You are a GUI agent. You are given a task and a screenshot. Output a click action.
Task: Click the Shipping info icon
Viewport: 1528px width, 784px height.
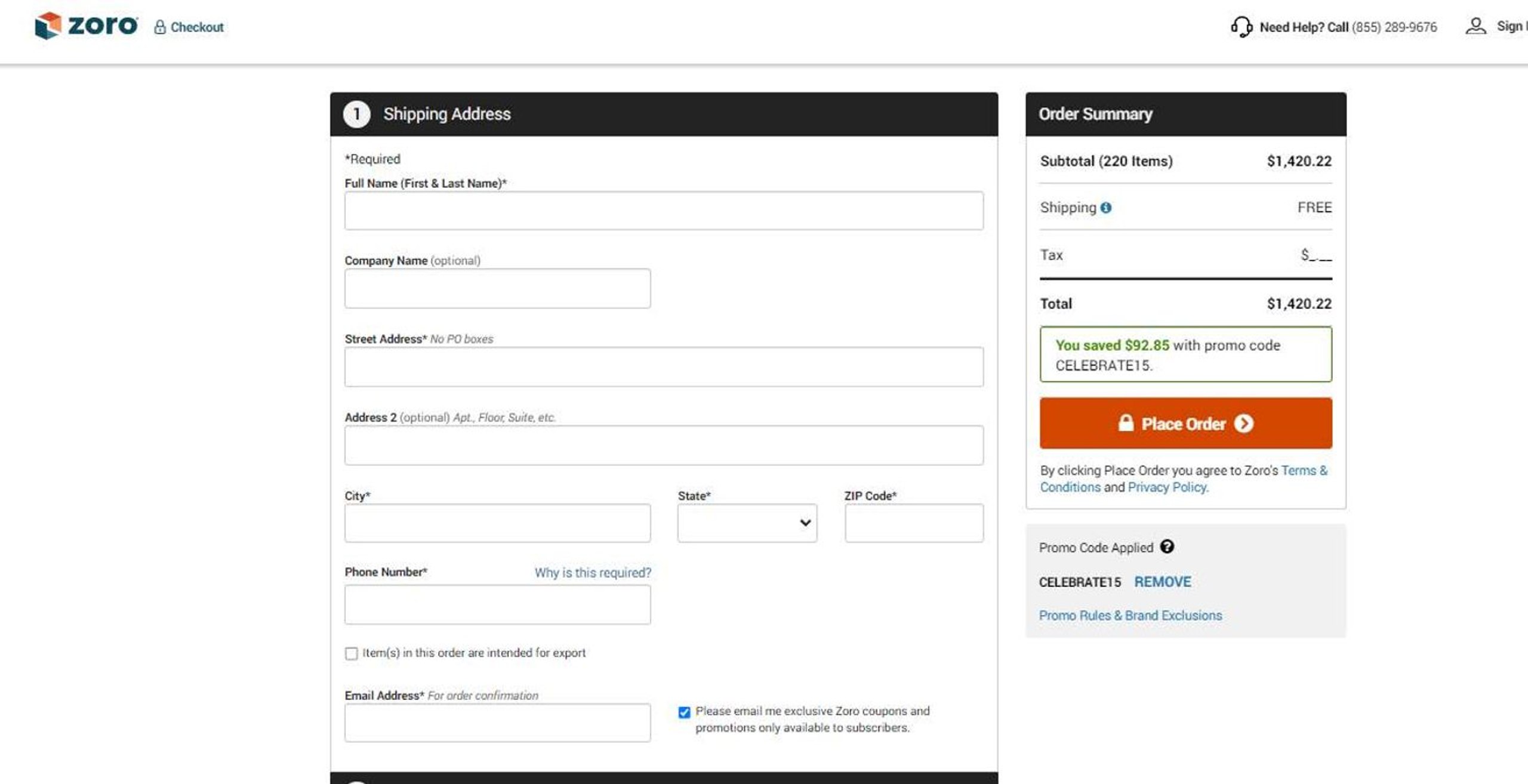[1106, 208]
